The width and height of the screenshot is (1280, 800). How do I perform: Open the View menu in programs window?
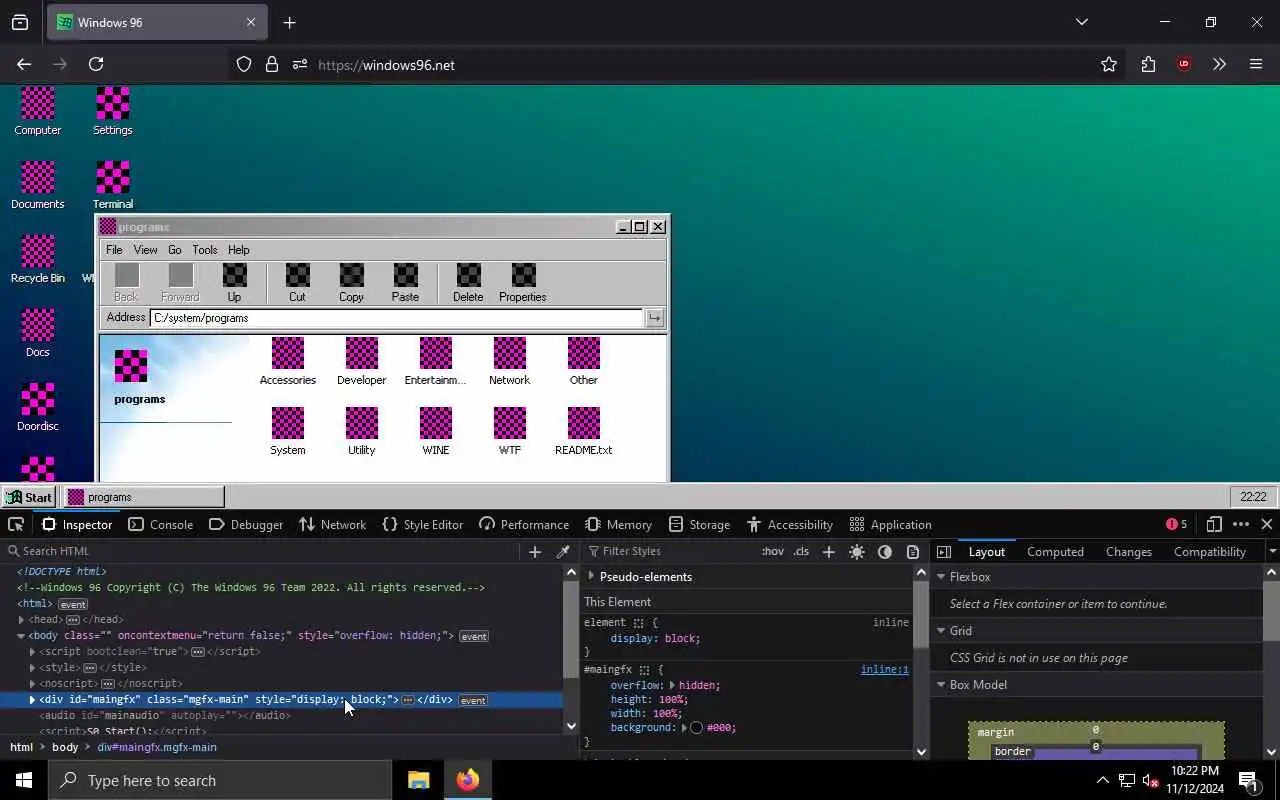146,250
